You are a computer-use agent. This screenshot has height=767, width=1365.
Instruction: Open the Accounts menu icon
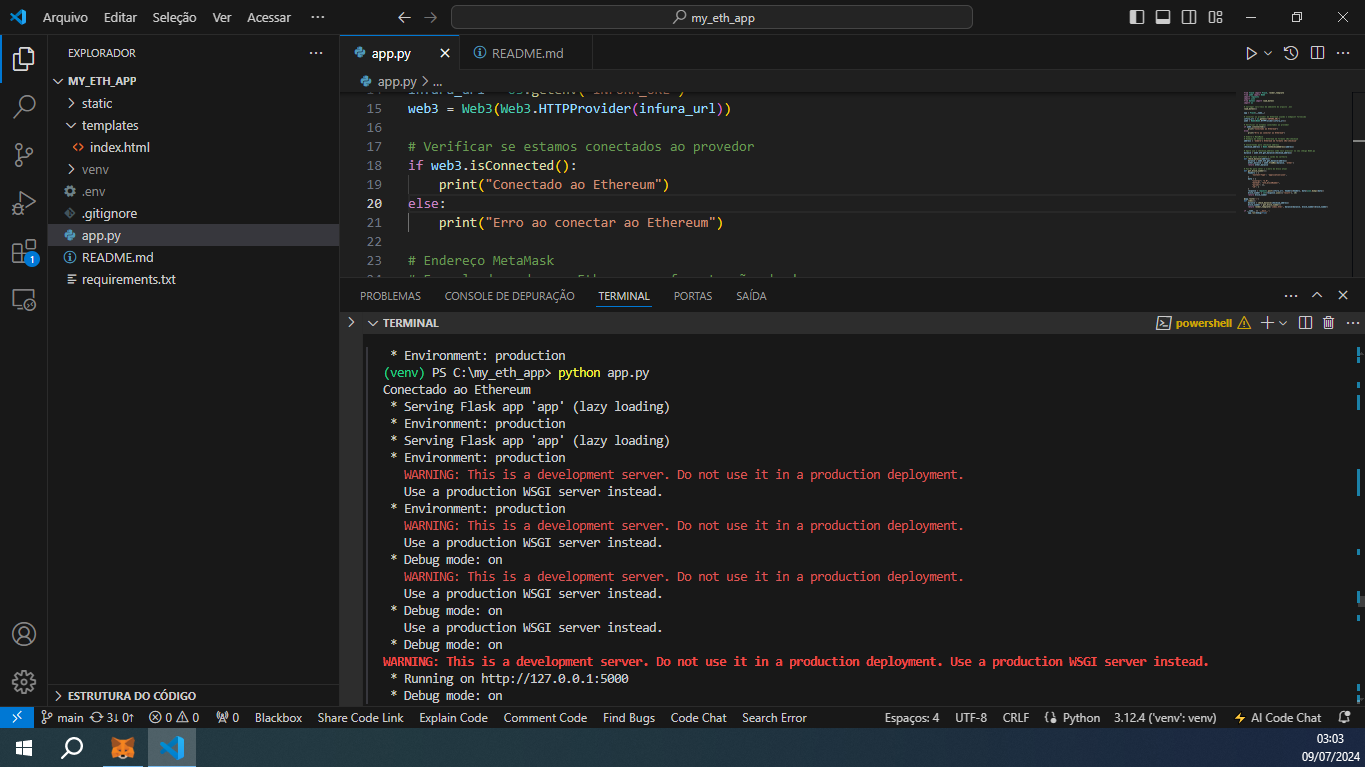pos(24,634)
